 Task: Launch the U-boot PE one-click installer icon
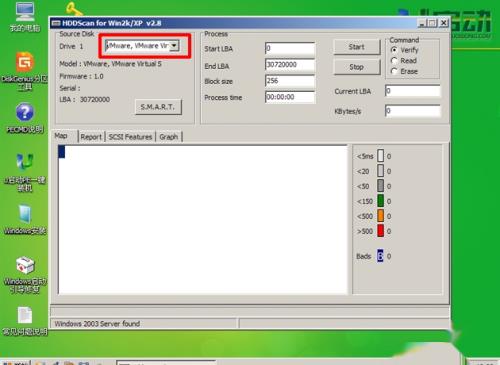tap(25, 162)
